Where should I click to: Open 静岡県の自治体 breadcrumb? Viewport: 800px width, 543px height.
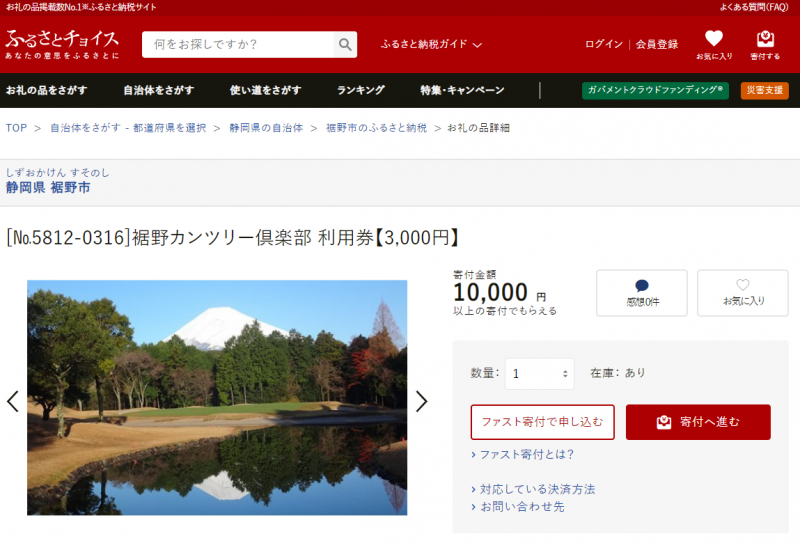pos(266,128)
